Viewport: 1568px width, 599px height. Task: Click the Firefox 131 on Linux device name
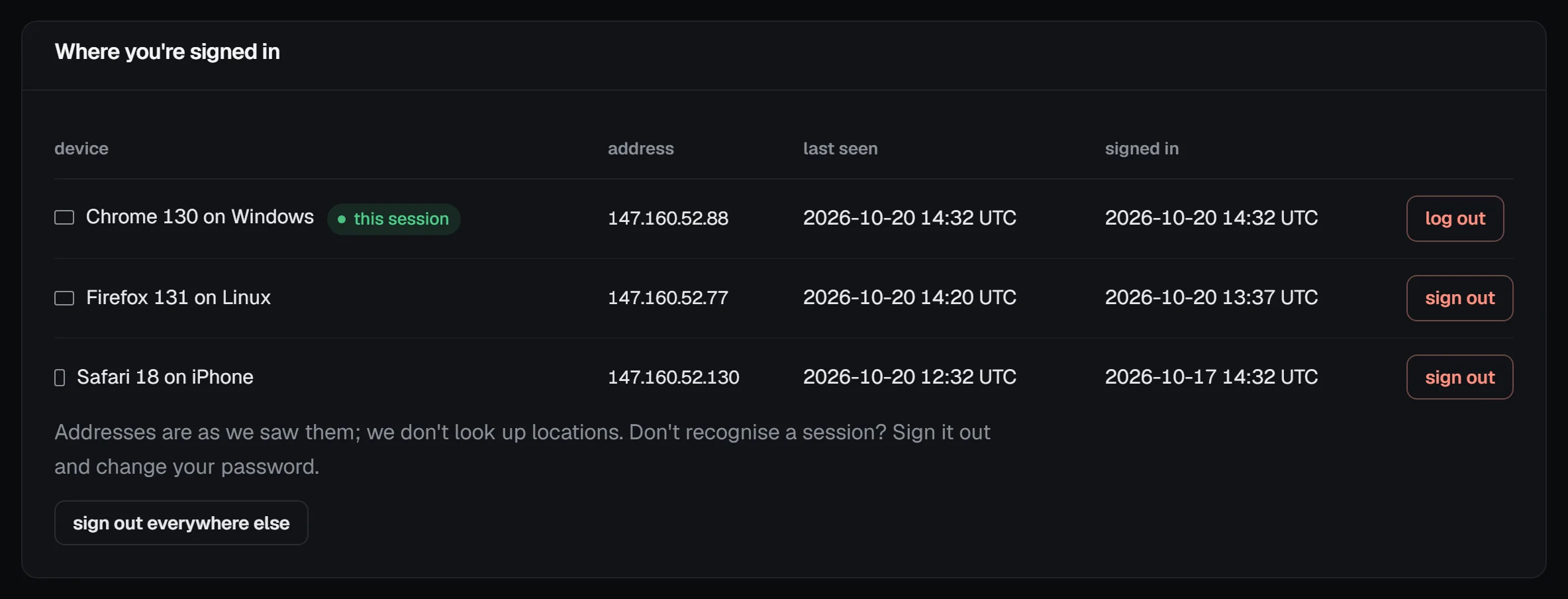tap(178, 298)
